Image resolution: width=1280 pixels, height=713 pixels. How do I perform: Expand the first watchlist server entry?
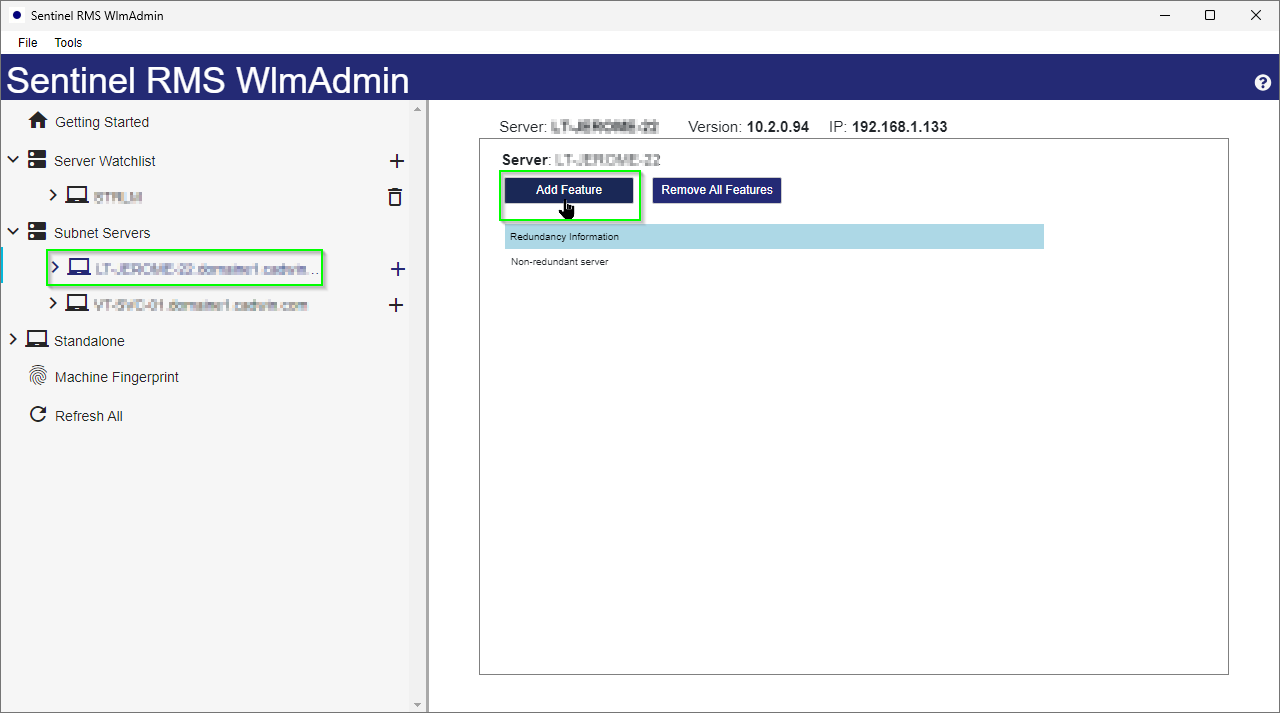[x=53, y=196]
